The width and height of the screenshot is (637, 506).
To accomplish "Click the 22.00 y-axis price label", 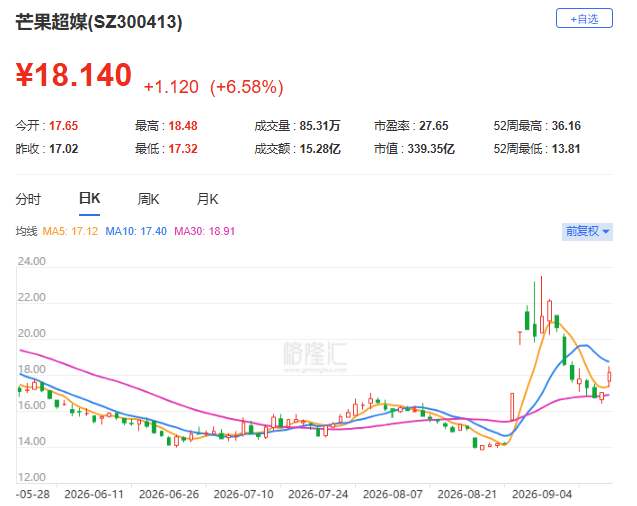I will point(32,297).
